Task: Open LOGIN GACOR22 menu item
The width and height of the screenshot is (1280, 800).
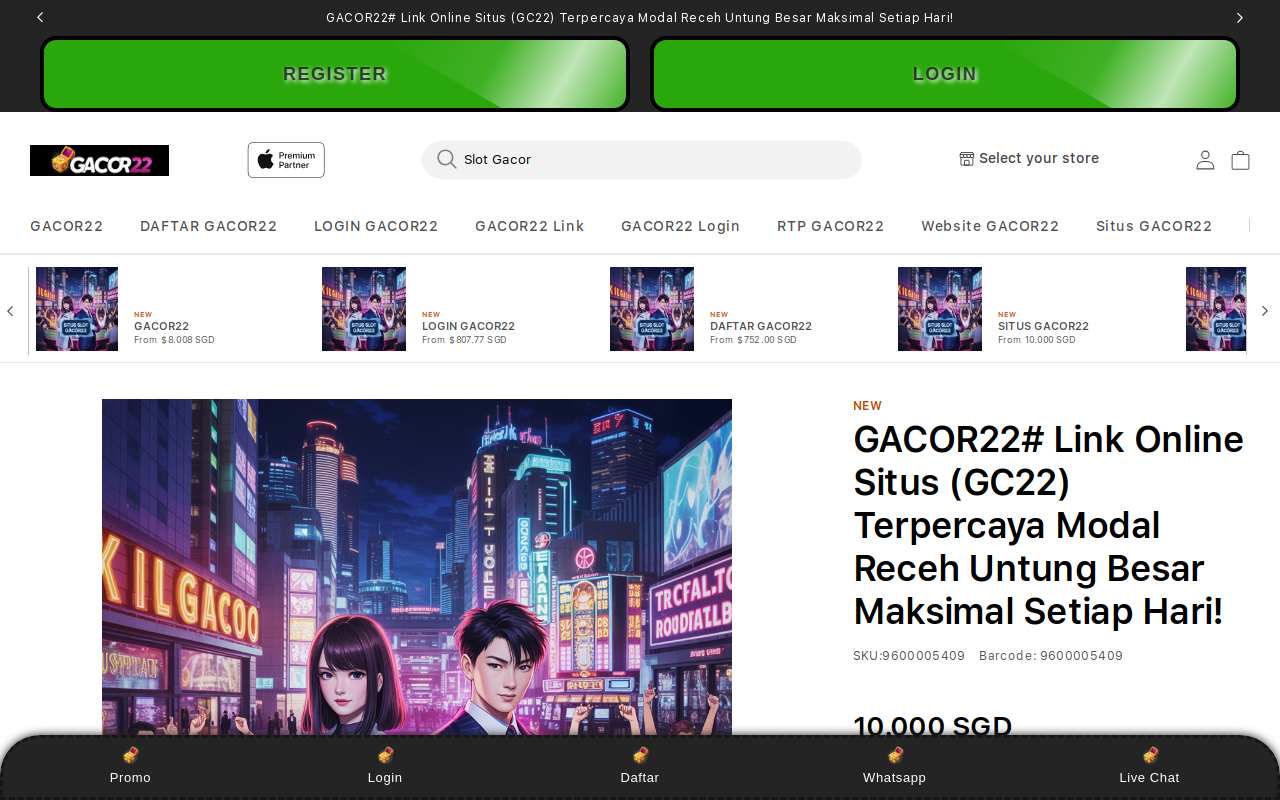Action: pyautogui.click(x=376, y=226)
